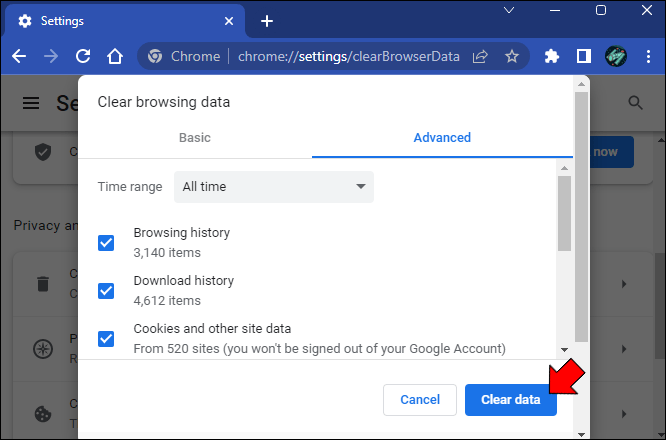The width and height of the screenshot is (666, 440).
Task: Click the browser back arrow
Action: (18, 57)
